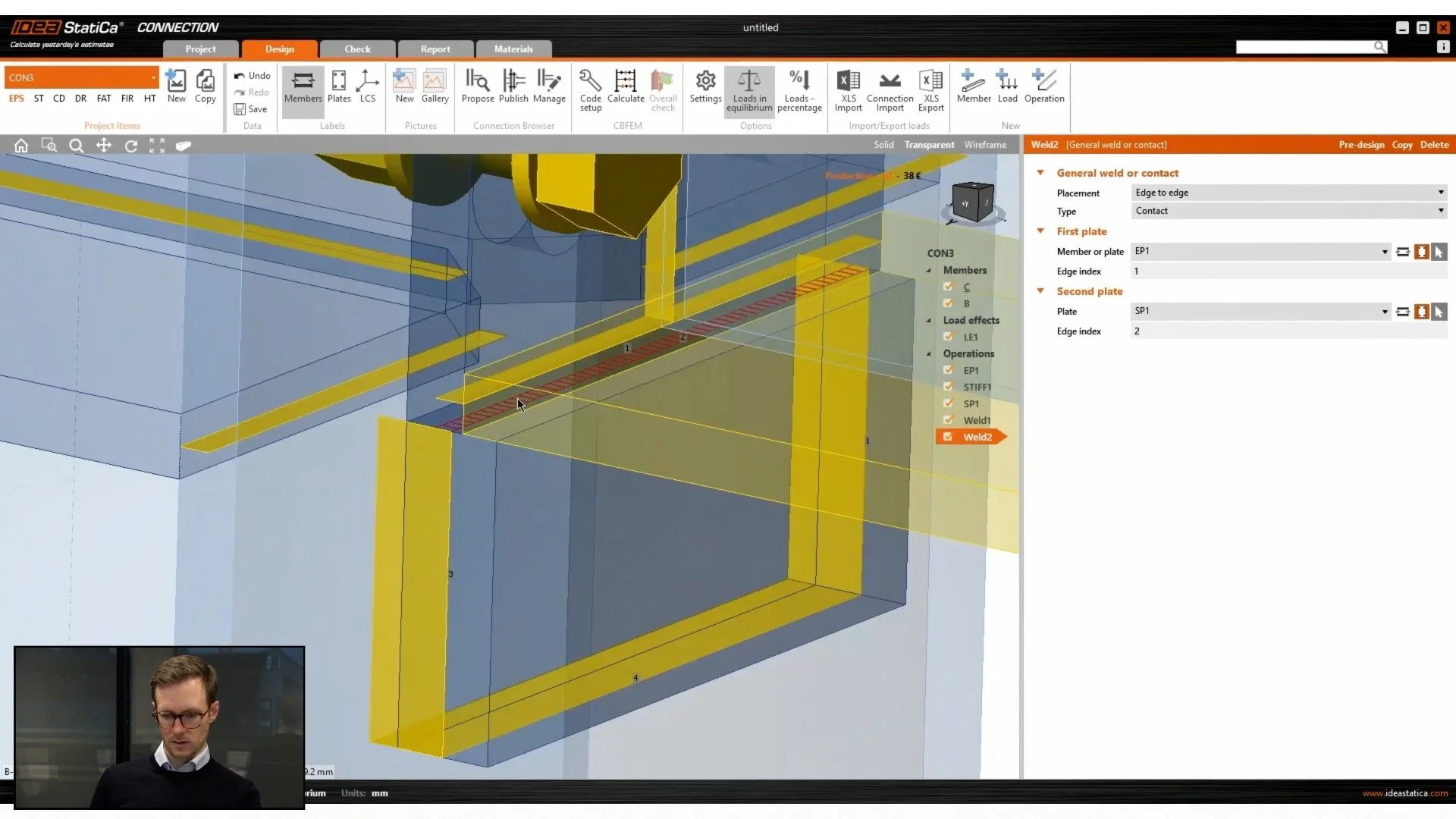Select the pan tool in the viewport toolbar

tap(104, 145)
